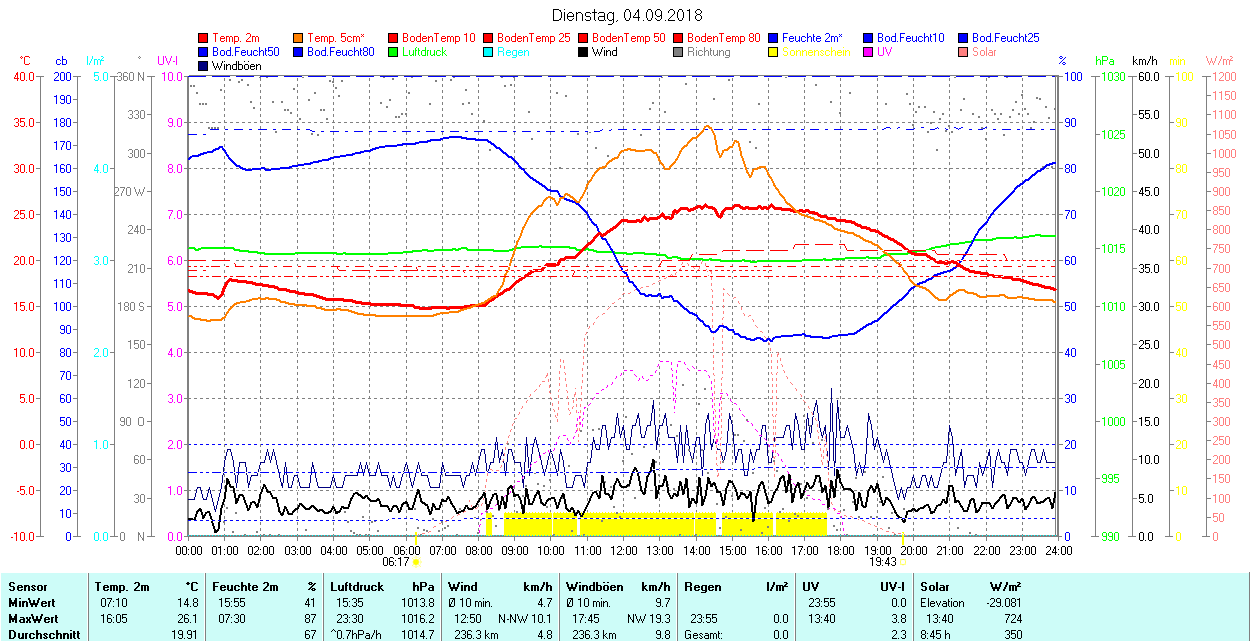Click the Sensor header in the table
Viewport: 1250px width, 641px height.
click(27, 587)
